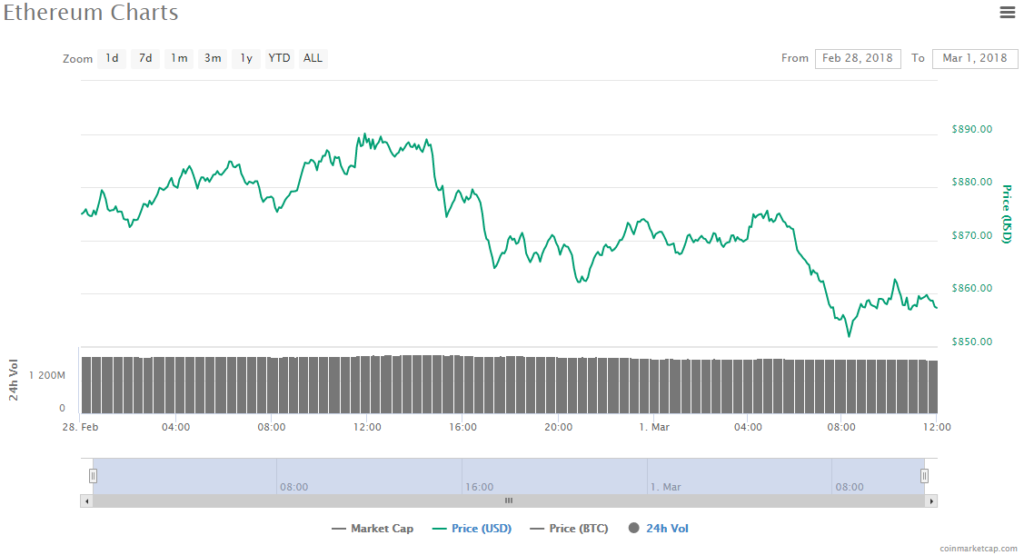Click the navigator scrollbar center grip
This screenshot has height=555, width=1024.
508,501
